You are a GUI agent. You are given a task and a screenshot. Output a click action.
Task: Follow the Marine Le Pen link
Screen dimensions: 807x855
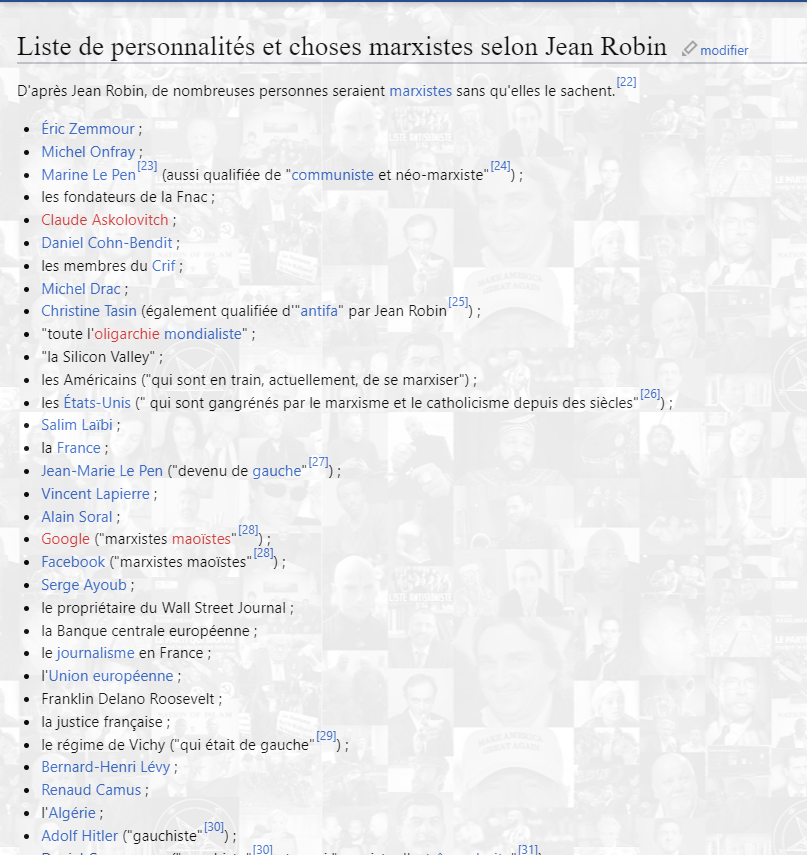pos(88,175)
